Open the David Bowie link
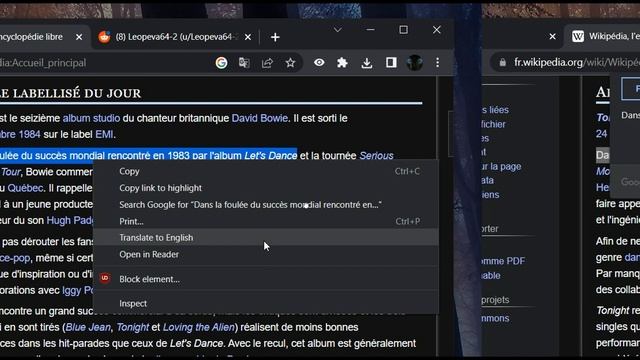640x360 pixels. tap(260, 118)
